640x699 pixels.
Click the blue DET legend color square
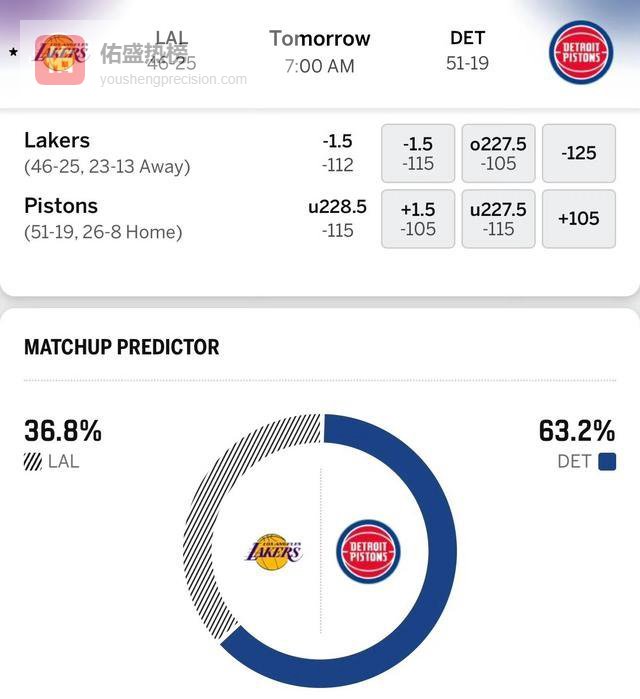tap(607, 462)
